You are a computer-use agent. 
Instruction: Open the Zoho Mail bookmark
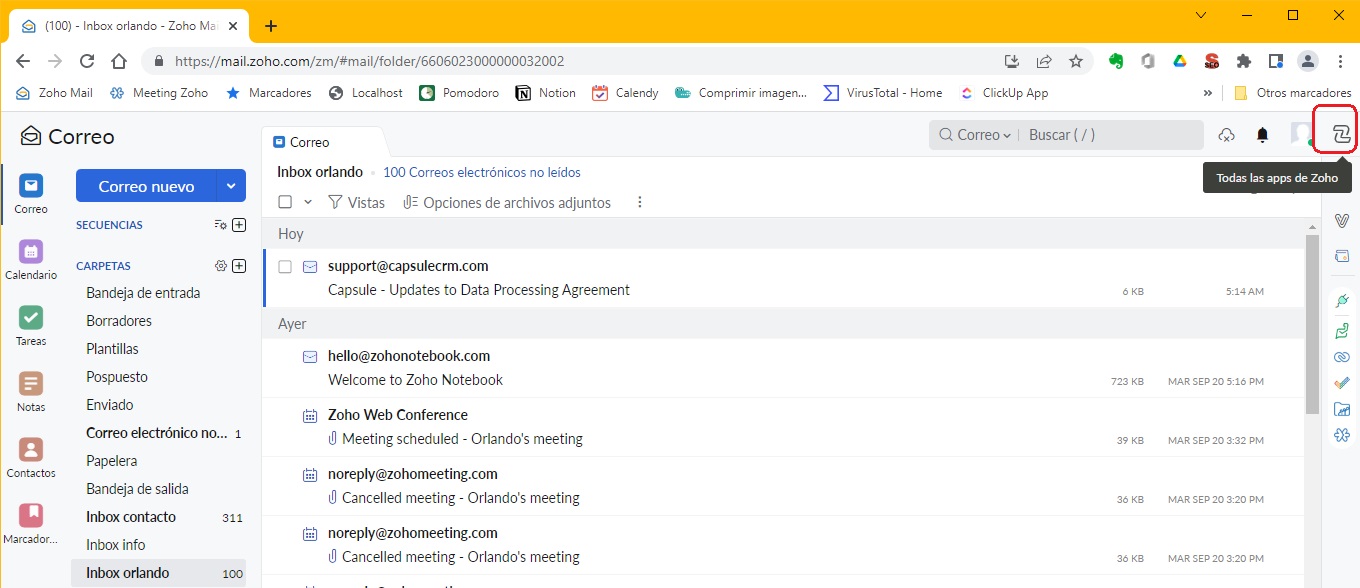pos(55,93)
